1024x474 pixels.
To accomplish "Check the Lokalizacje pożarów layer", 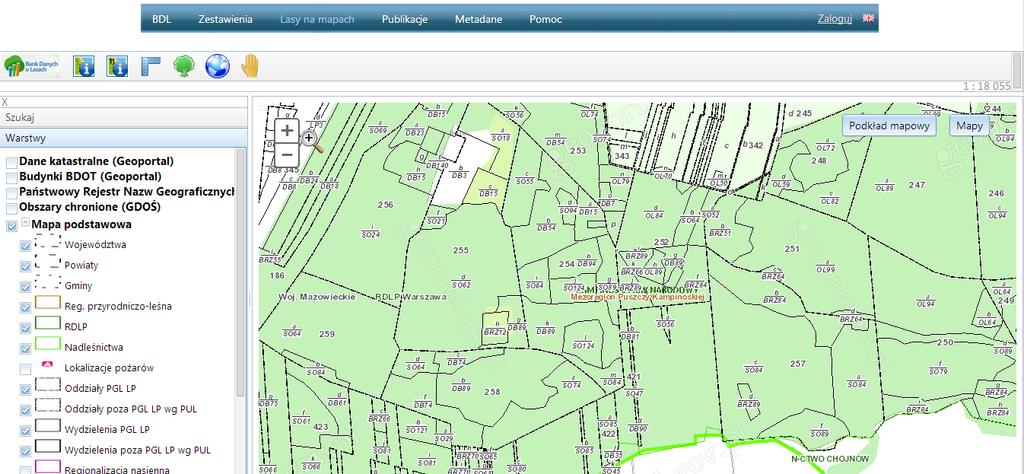I will [x=25, y=369].
